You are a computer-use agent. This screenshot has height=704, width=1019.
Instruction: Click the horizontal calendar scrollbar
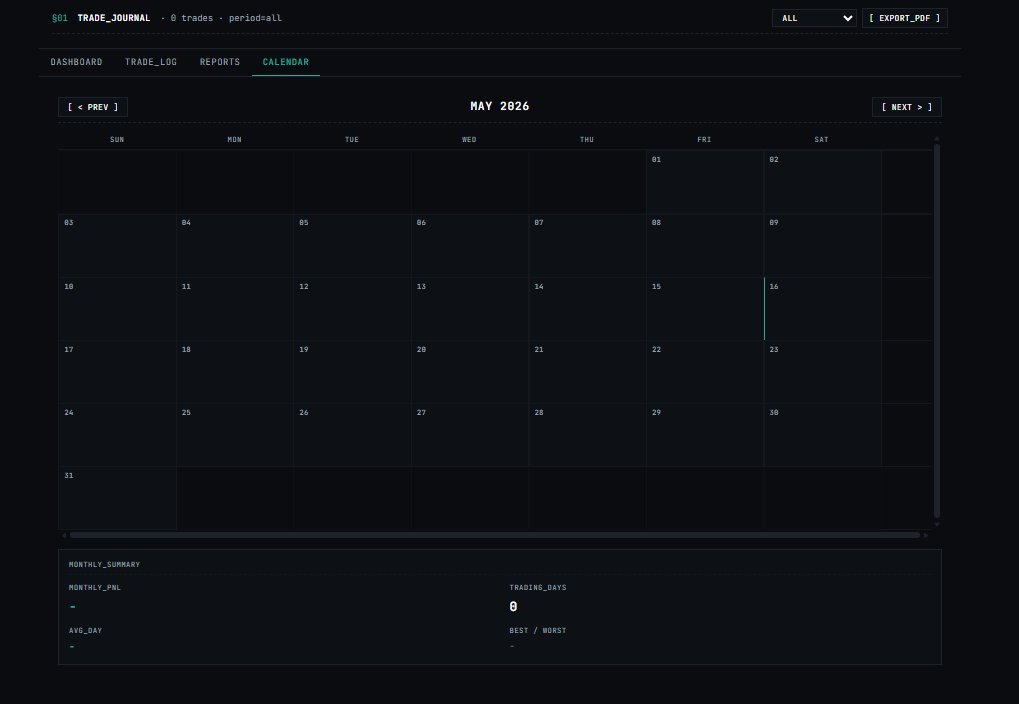495,535
